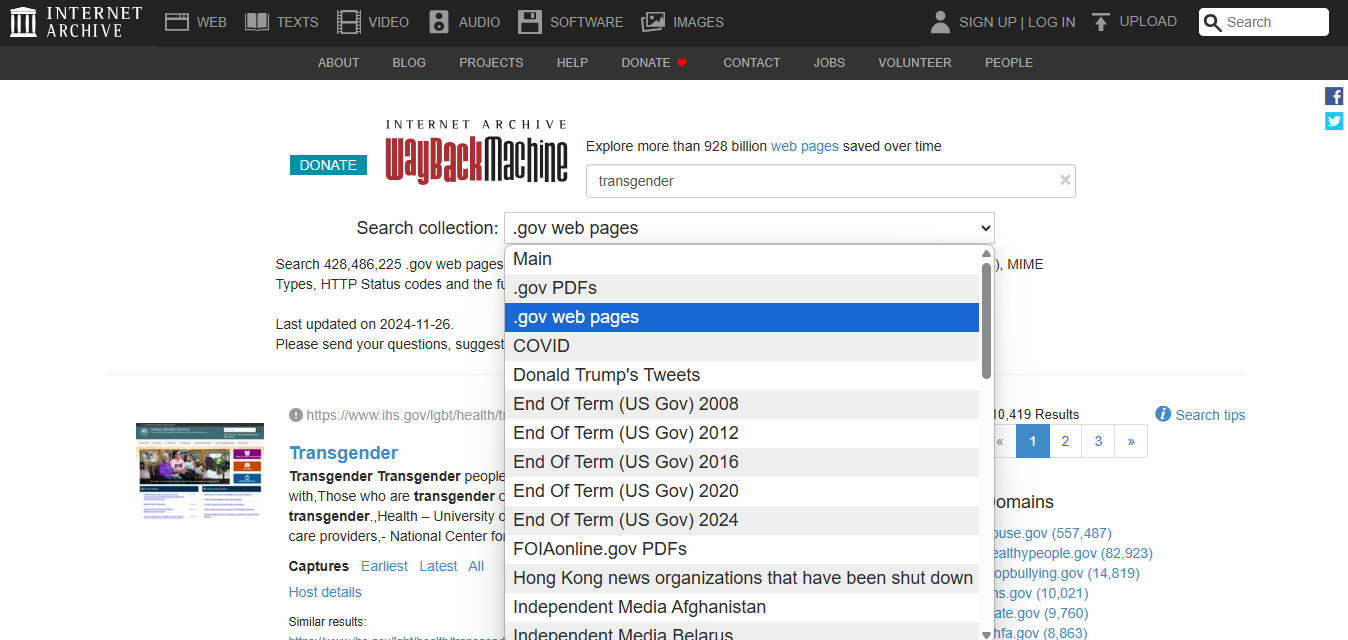Open the Video section in top bar
This screenshot has height=640, width=1348.
pos(373,22)
